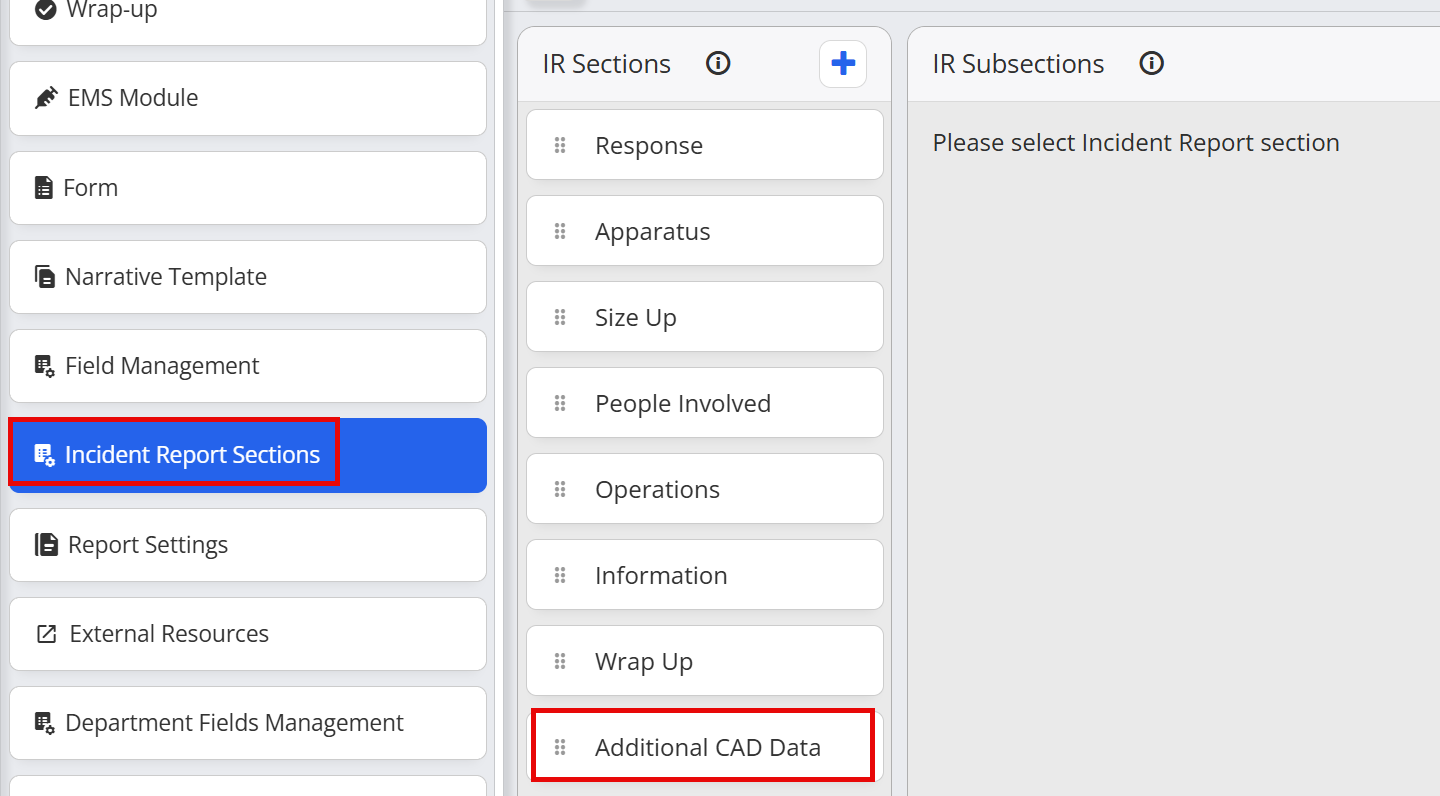Click the External Resources link-out icon
The width and height of the screenshot is (1440, 796).
coord(46,634)
